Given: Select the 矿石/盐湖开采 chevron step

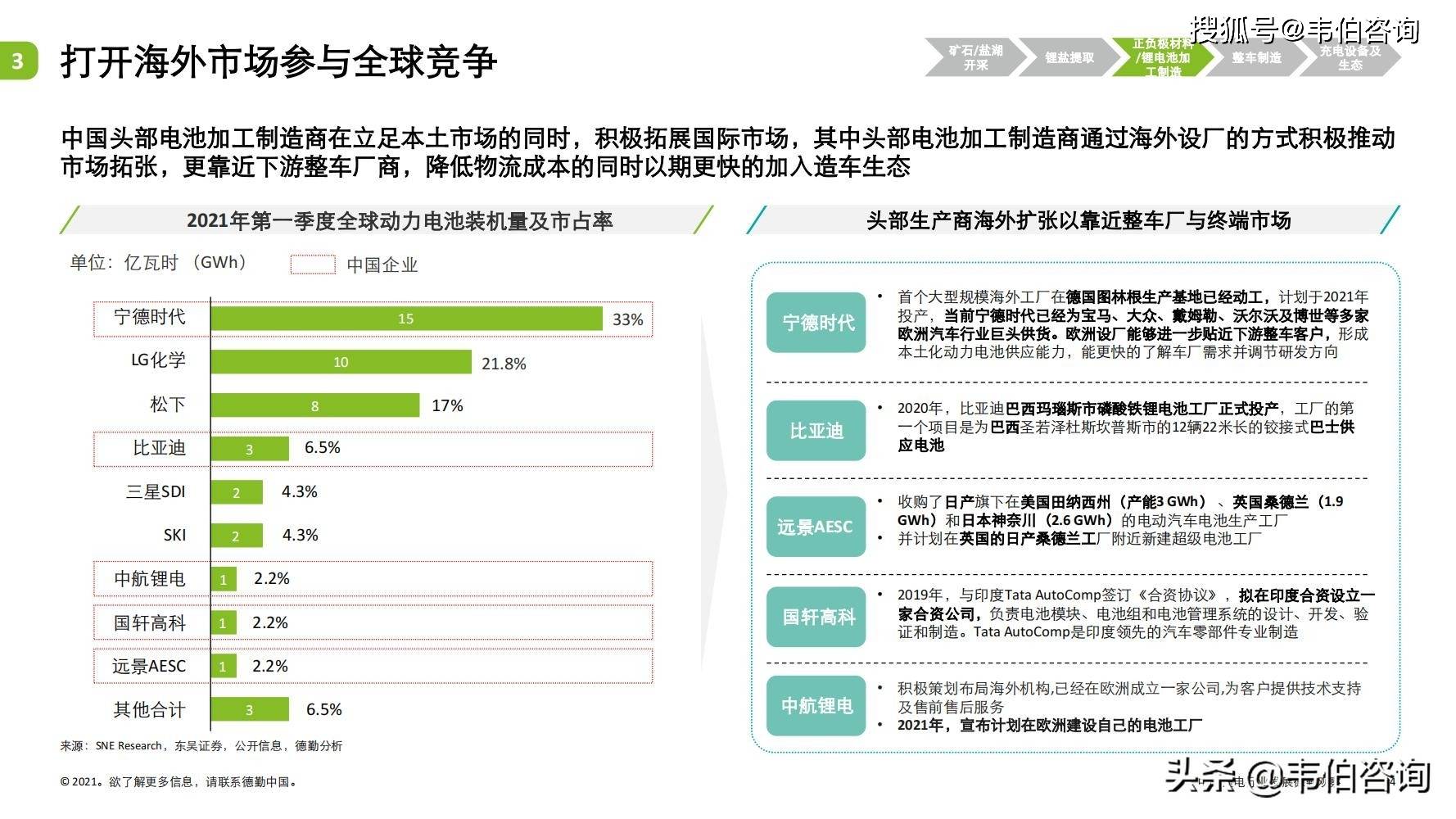Looking at the screenshot, I should point(974,57).
